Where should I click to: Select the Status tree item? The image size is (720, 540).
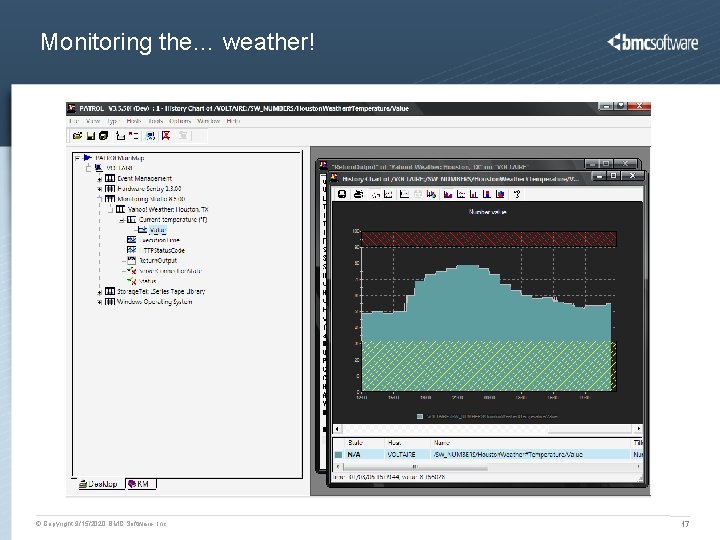147,281
